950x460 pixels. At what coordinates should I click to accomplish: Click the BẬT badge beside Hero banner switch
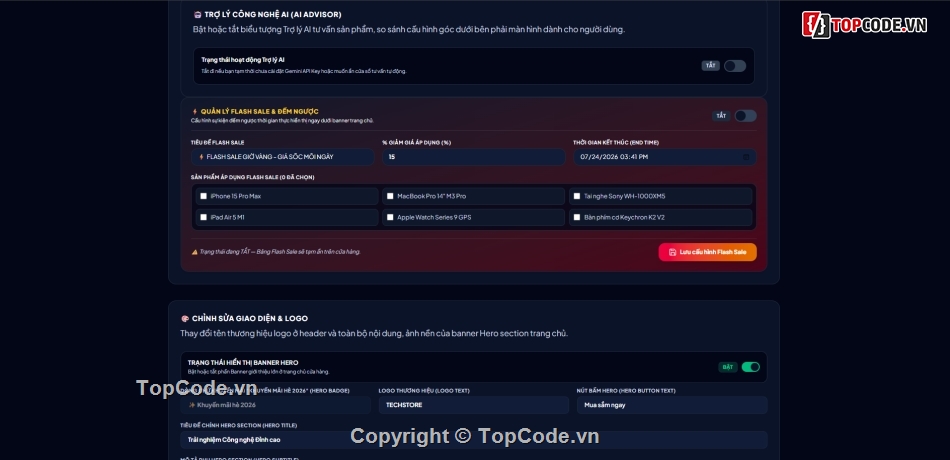pos(728,367)
